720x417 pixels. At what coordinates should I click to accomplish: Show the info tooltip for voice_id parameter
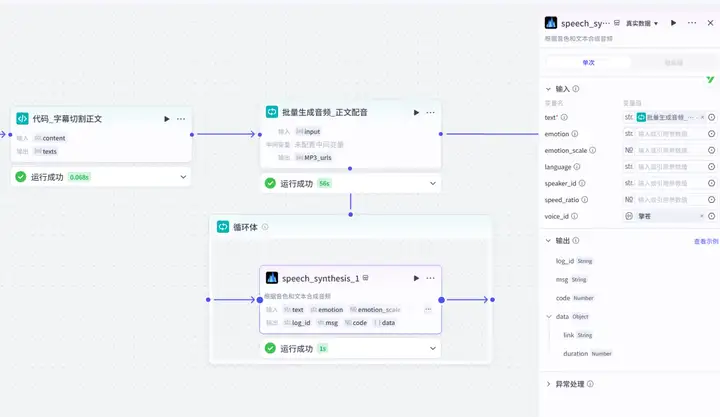tap(574, 216)
